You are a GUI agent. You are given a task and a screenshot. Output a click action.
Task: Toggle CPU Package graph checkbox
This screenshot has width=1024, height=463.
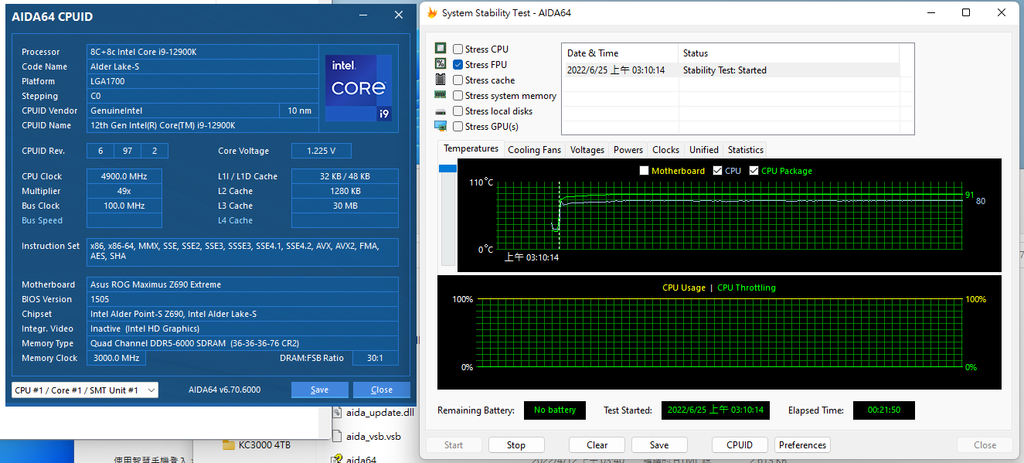click(754, 170)
